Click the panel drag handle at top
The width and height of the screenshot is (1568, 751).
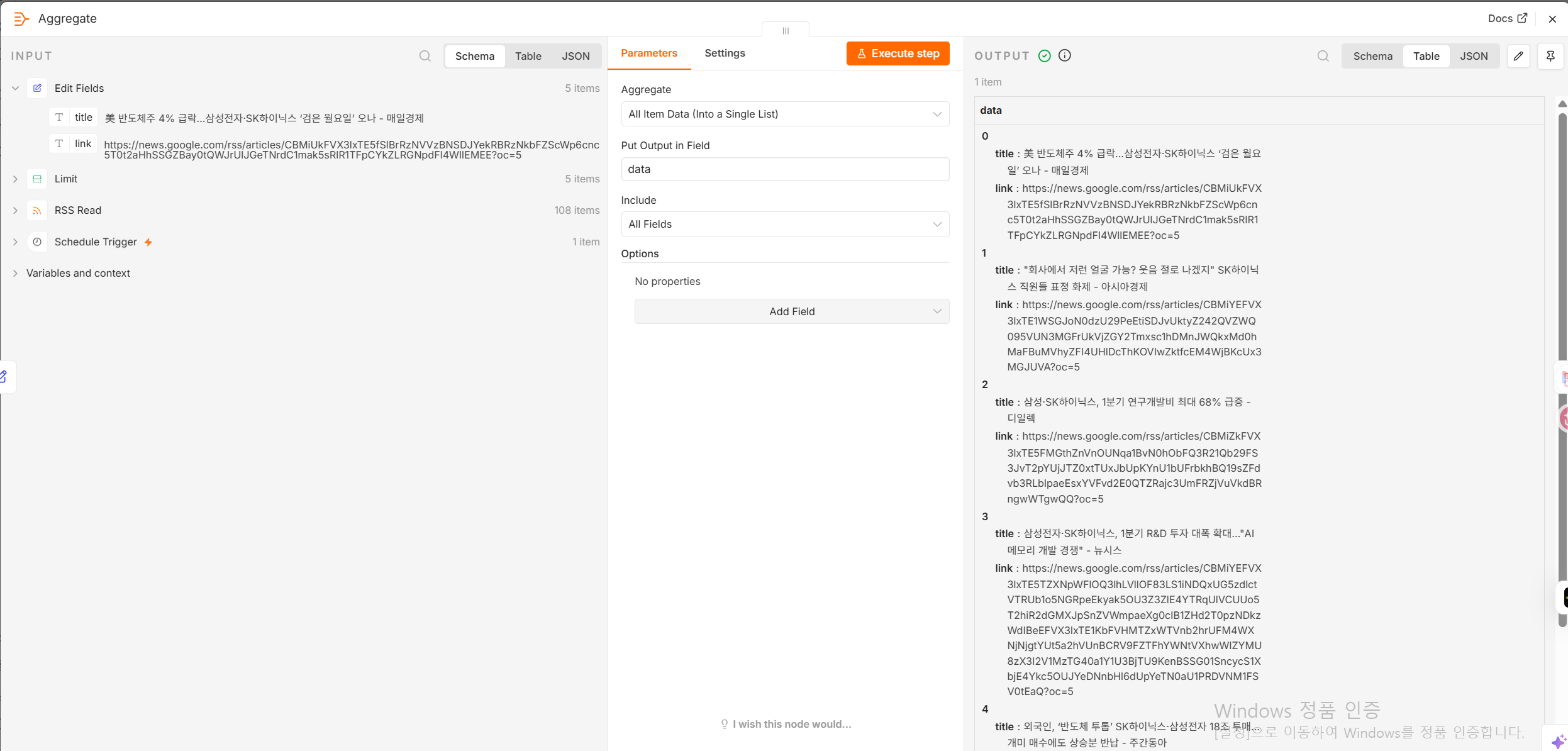[786, 30]
